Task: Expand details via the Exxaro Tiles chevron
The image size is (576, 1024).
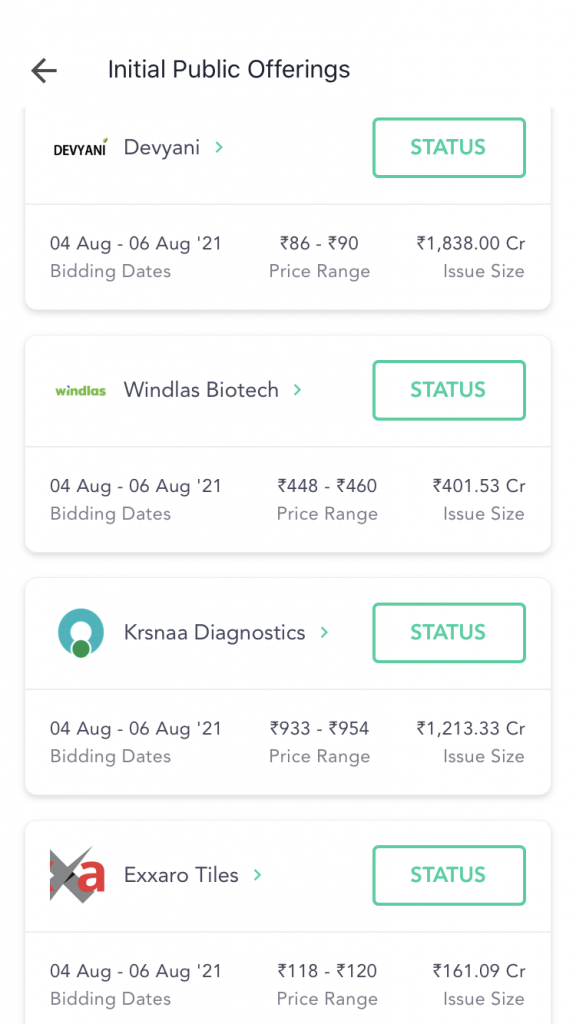Action: [257, 875]
